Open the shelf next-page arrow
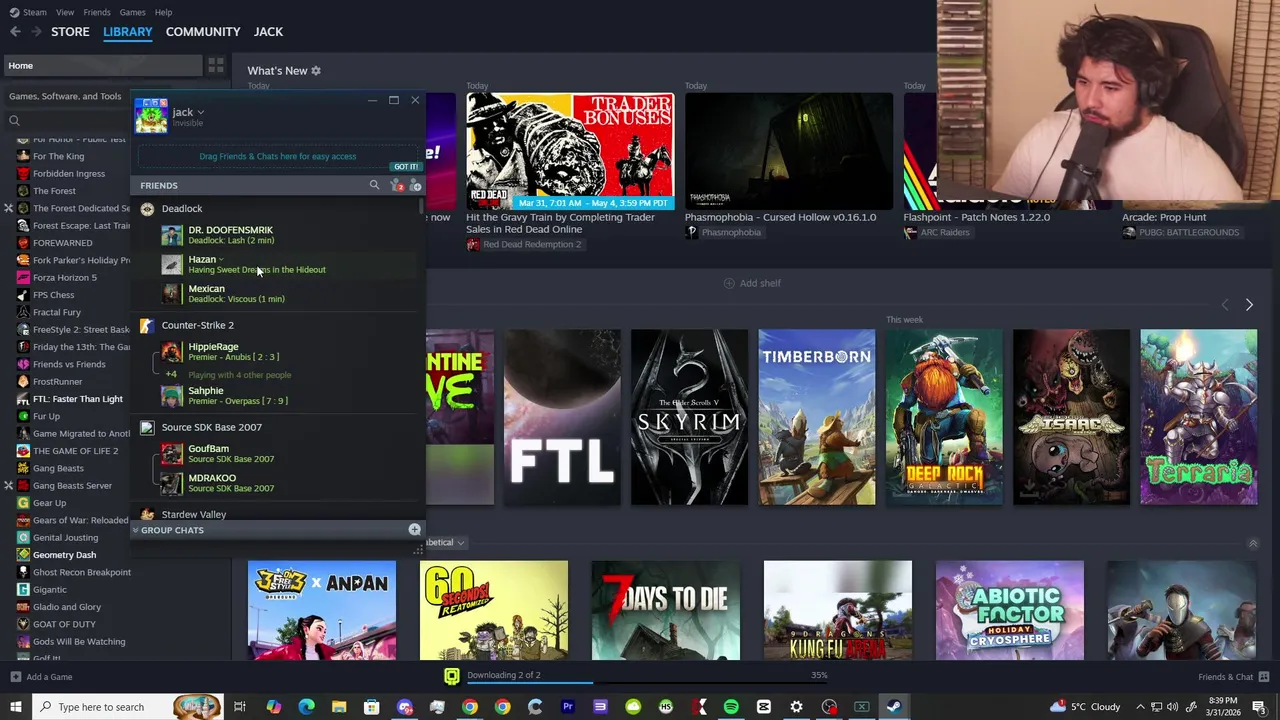Image resolution: width=1280 pixels, height=720 pixels. 1249,304
